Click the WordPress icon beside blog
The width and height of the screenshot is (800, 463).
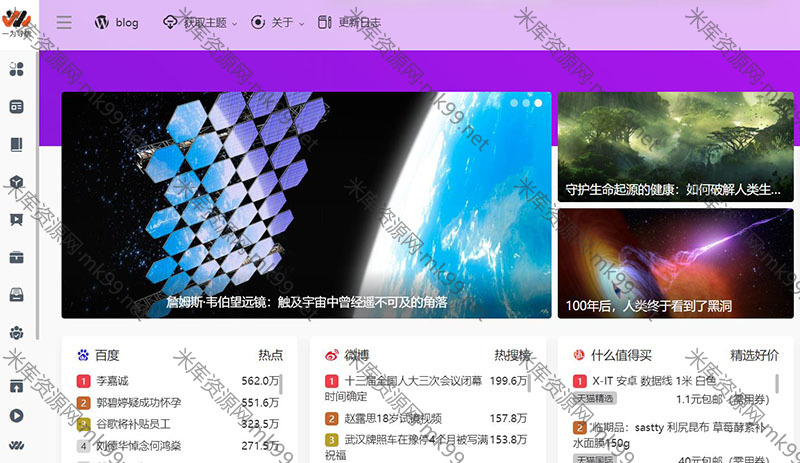point(102,22)
